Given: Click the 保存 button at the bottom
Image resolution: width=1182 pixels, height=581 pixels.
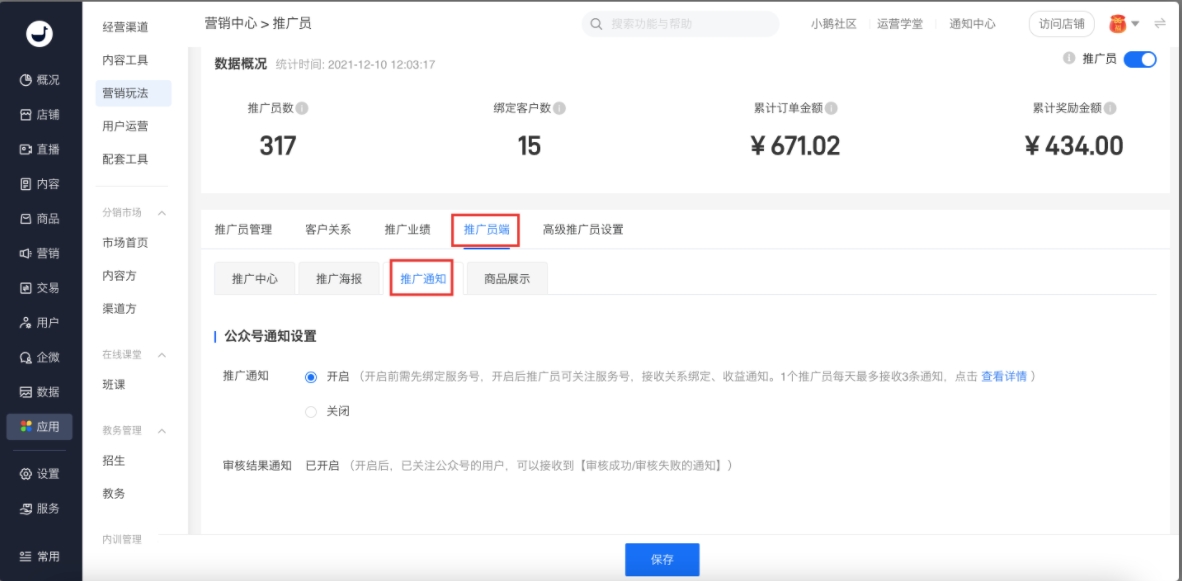Looking at the screenshot, I should point(662,561).
